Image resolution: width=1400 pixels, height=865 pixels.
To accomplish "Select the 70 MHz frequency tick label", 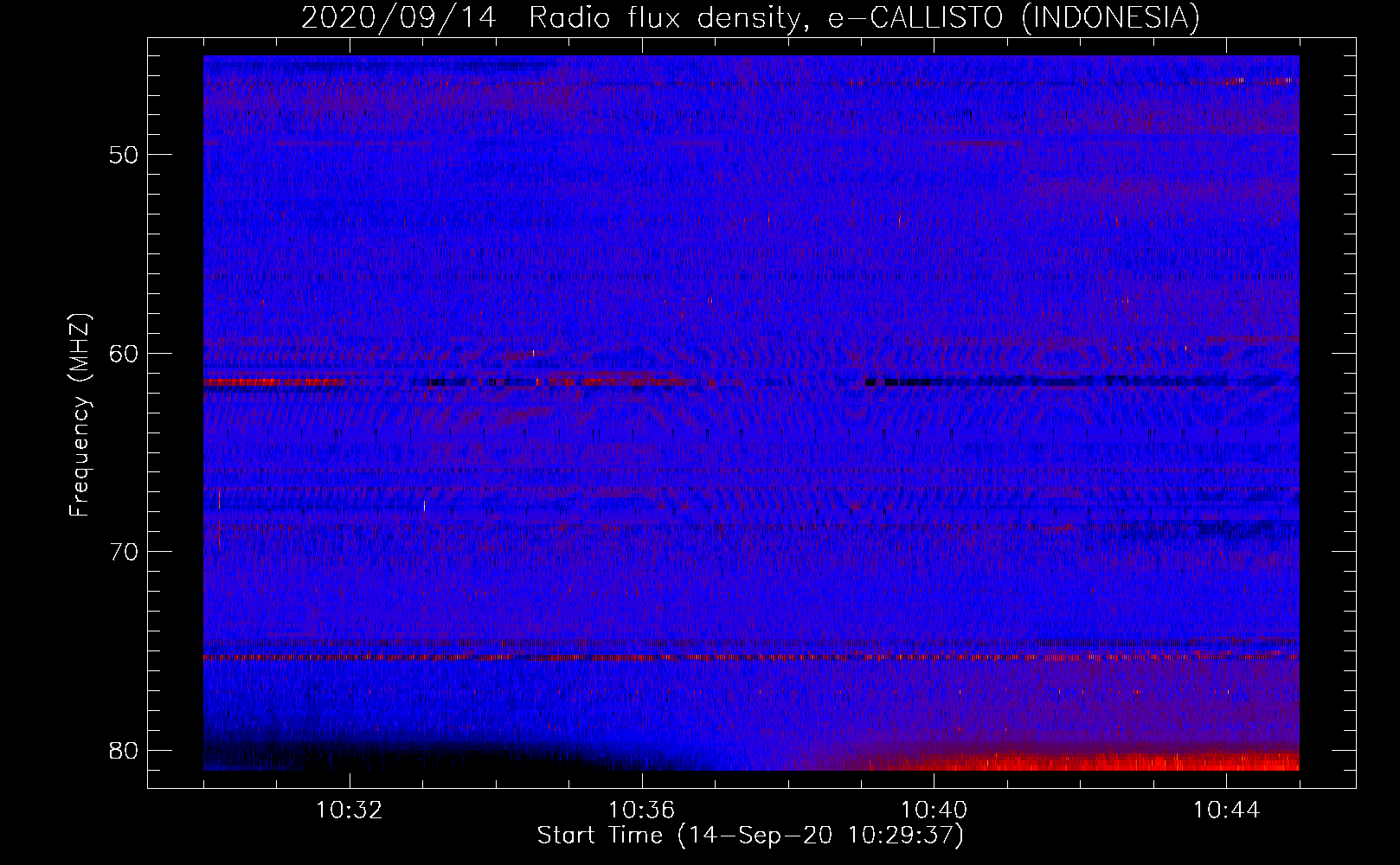I will click(125, 552).
